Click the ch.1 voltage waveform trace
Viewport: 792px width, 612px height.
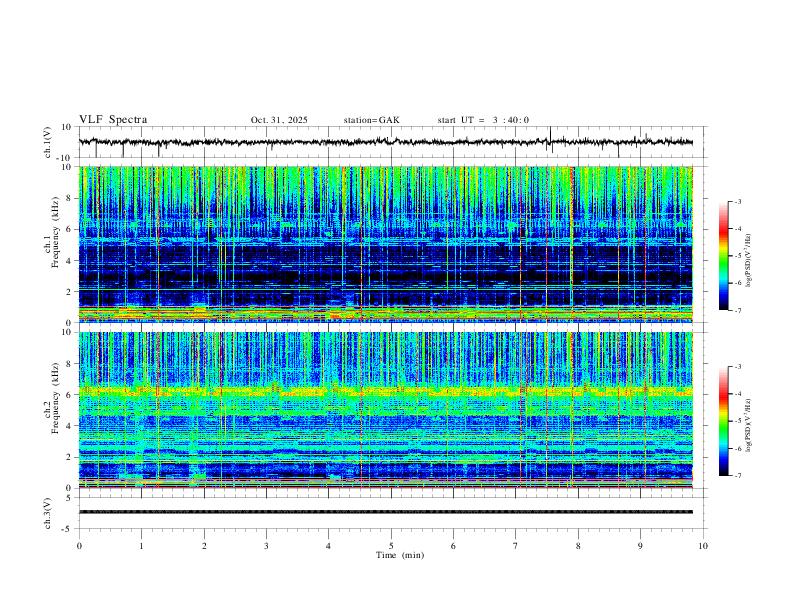tap(385, 142)
